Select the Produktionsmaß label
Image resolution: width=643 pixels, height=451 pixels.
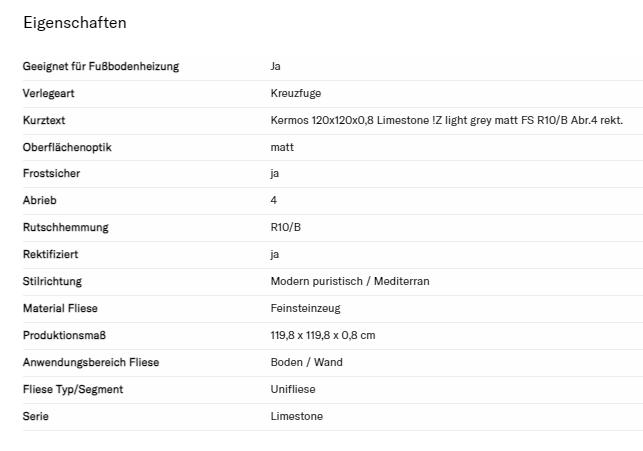pyautogui.click(x=64, y=335)
